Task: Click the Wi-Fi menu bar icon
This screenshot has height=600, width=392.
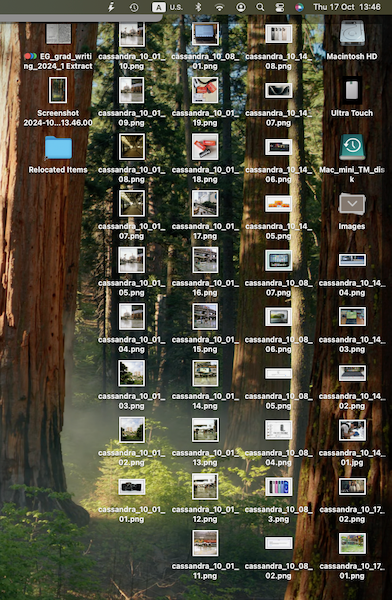Action: coord(219,7)
